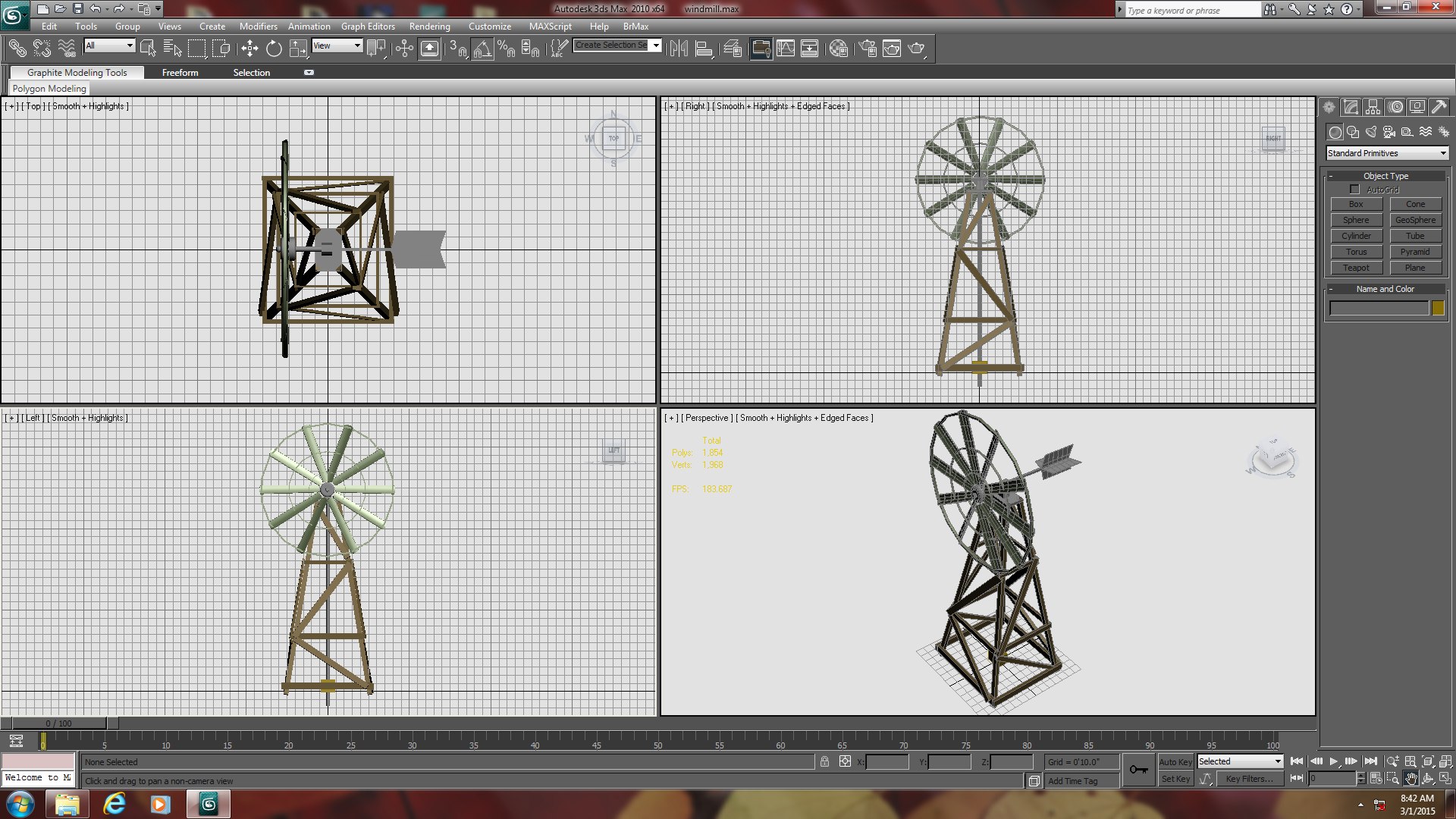Click the Render Setup teapot icon
Image resolution: width=1456 pixels, height=819 pixels.
point(868,49)
